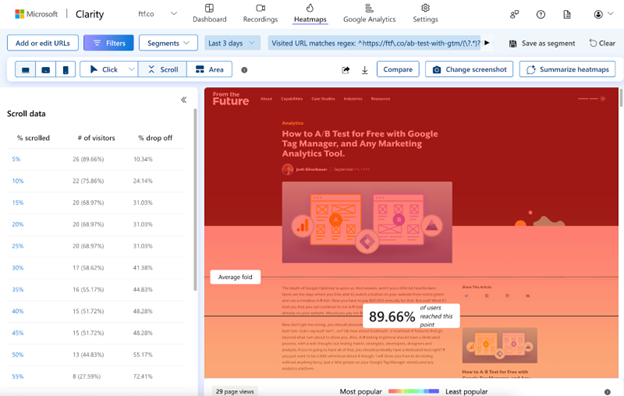The width and height of the screenshot is (624, 396).
Task: Click Summarize heatmaps button
Action: (x=567, y=69)
